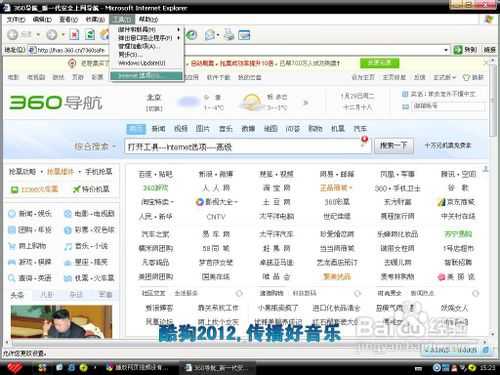The height and width of the screenshot is (375, 500).
Task: Click the 12306火车票 green icon link
Action: (34, 189)
